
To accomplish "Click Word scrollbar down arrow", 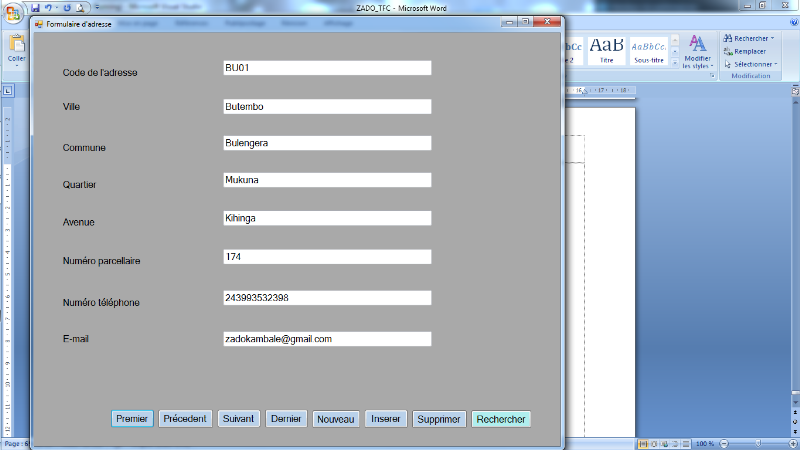I will pos(795,403).
